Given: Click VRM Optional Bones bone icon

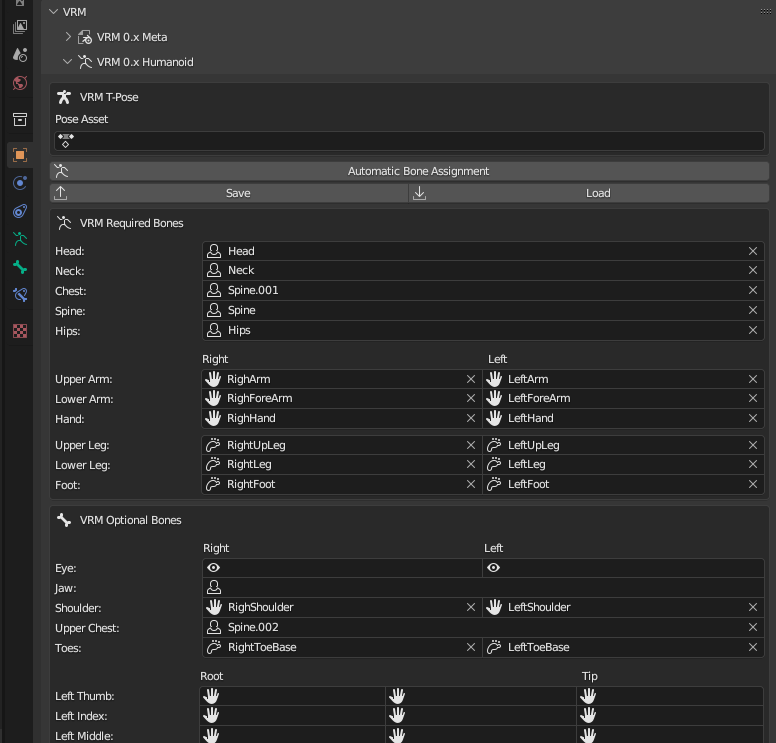Looking at the screenshot, I should point(64,520).
